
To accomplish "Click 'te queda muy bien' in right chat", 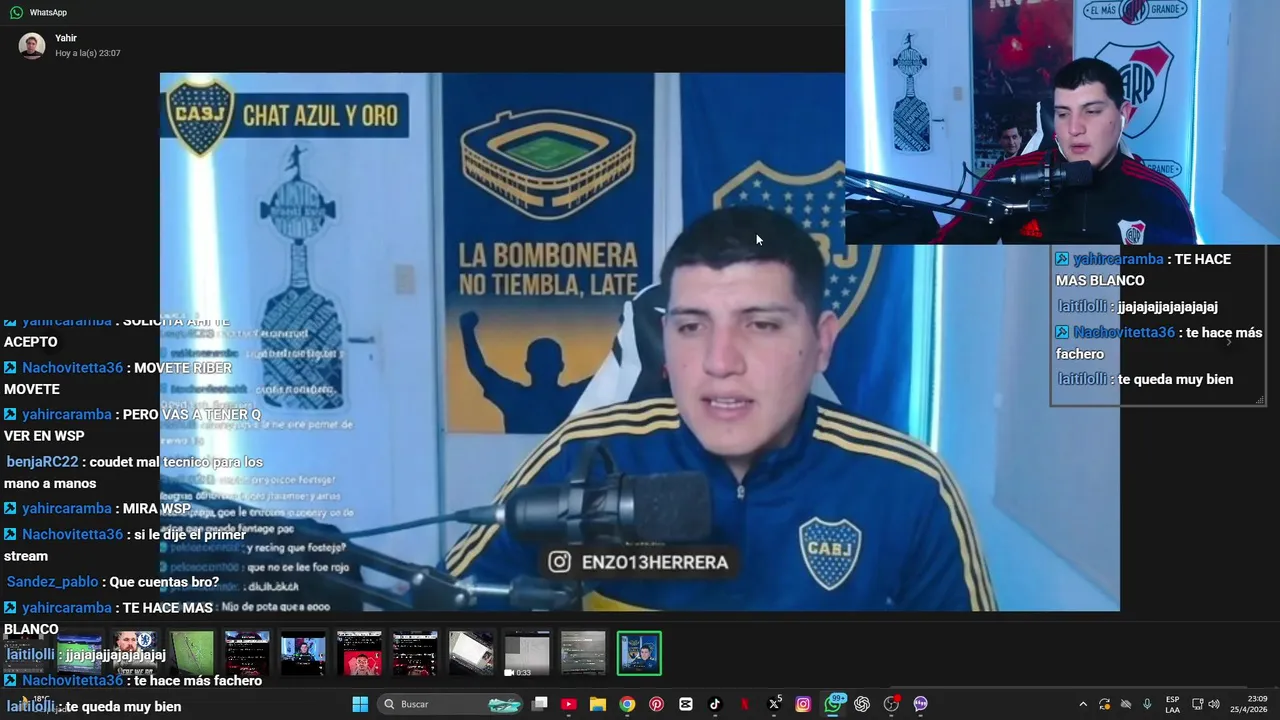I will point(1176,379).
